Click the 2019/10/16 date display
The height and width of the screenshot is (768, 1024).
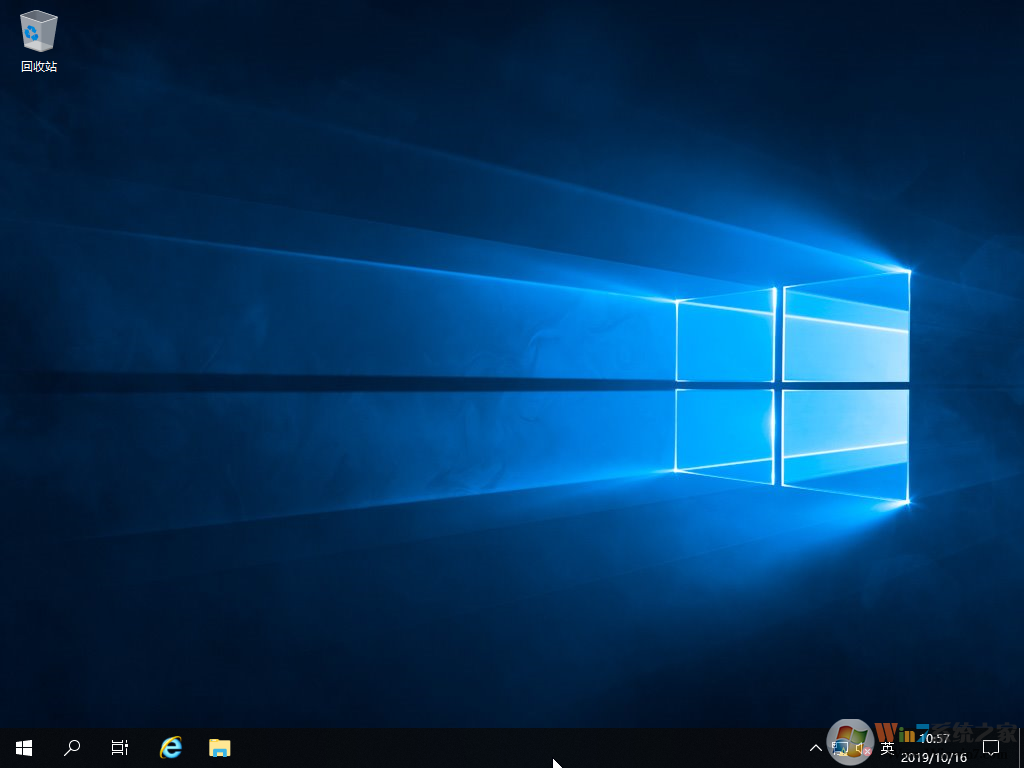(934, 756)
